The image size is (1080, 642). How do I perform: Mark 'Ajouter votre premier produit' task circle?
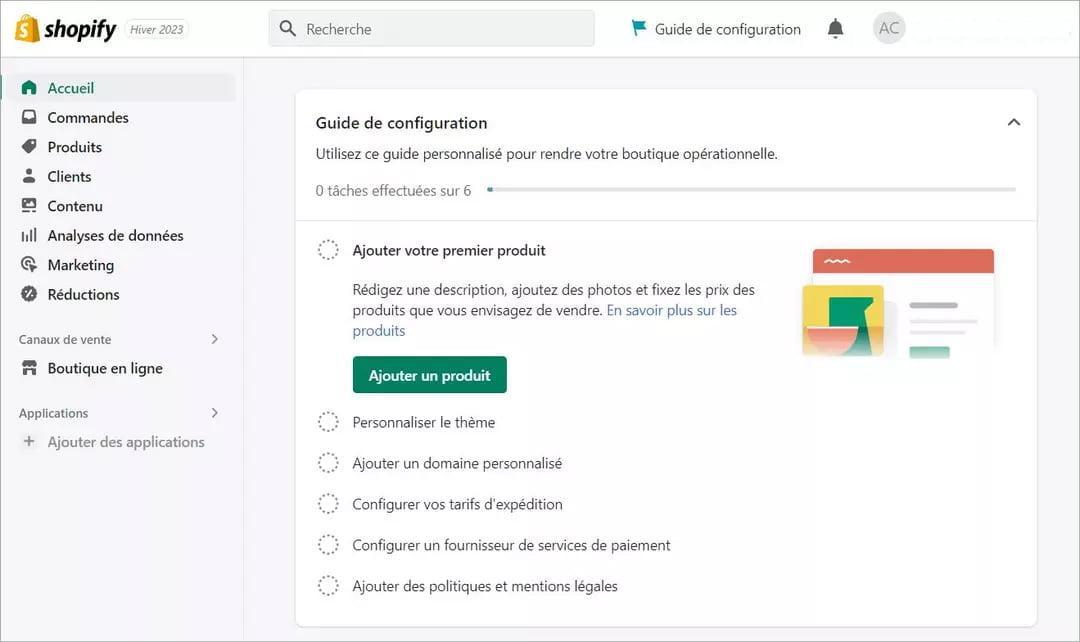point(328,250)
